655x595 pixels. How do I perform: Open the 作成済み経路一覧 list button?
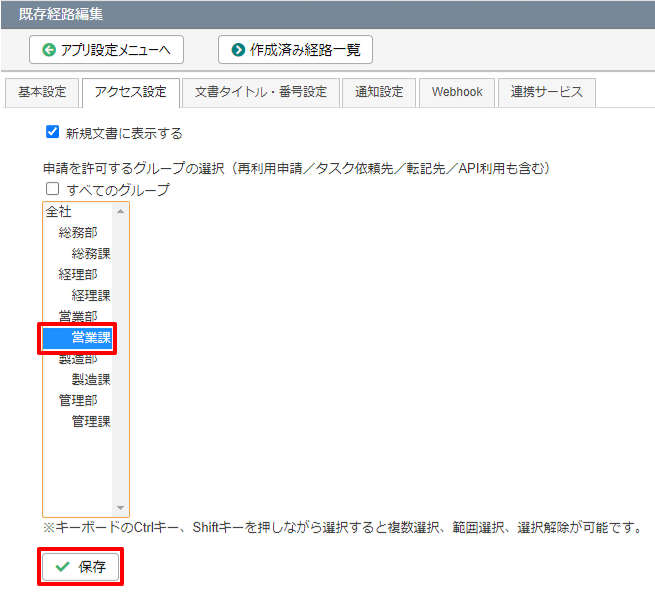pyautogui.click(x=295, y=50)
